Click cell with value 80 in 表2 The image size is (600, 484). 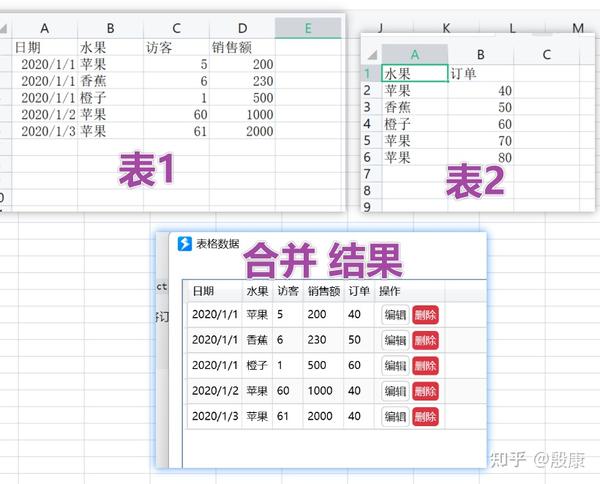[481, 157]
